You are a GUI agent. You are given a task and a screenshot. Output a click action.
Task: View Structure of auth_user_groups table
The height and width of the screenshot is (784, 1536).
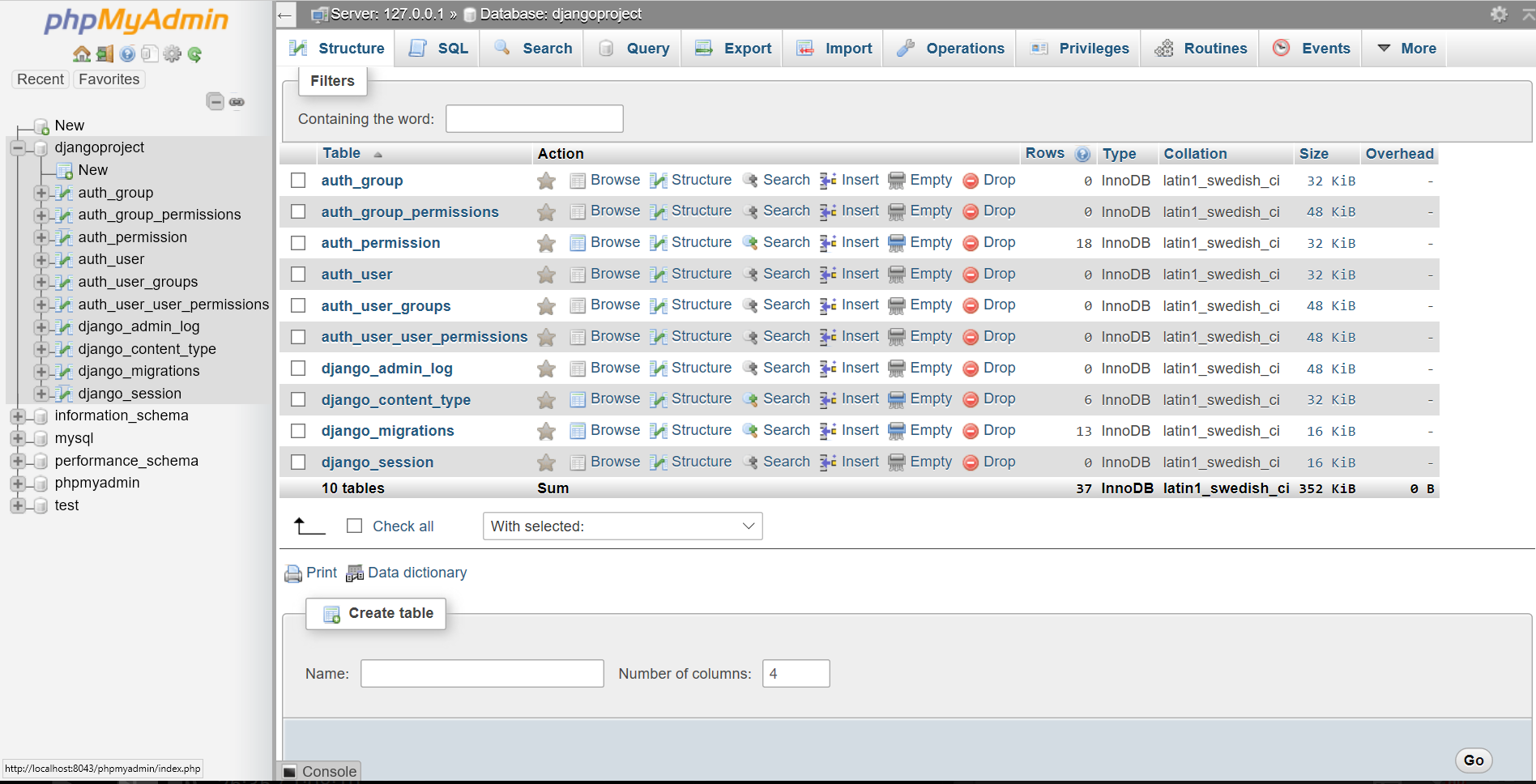point(691,305)
